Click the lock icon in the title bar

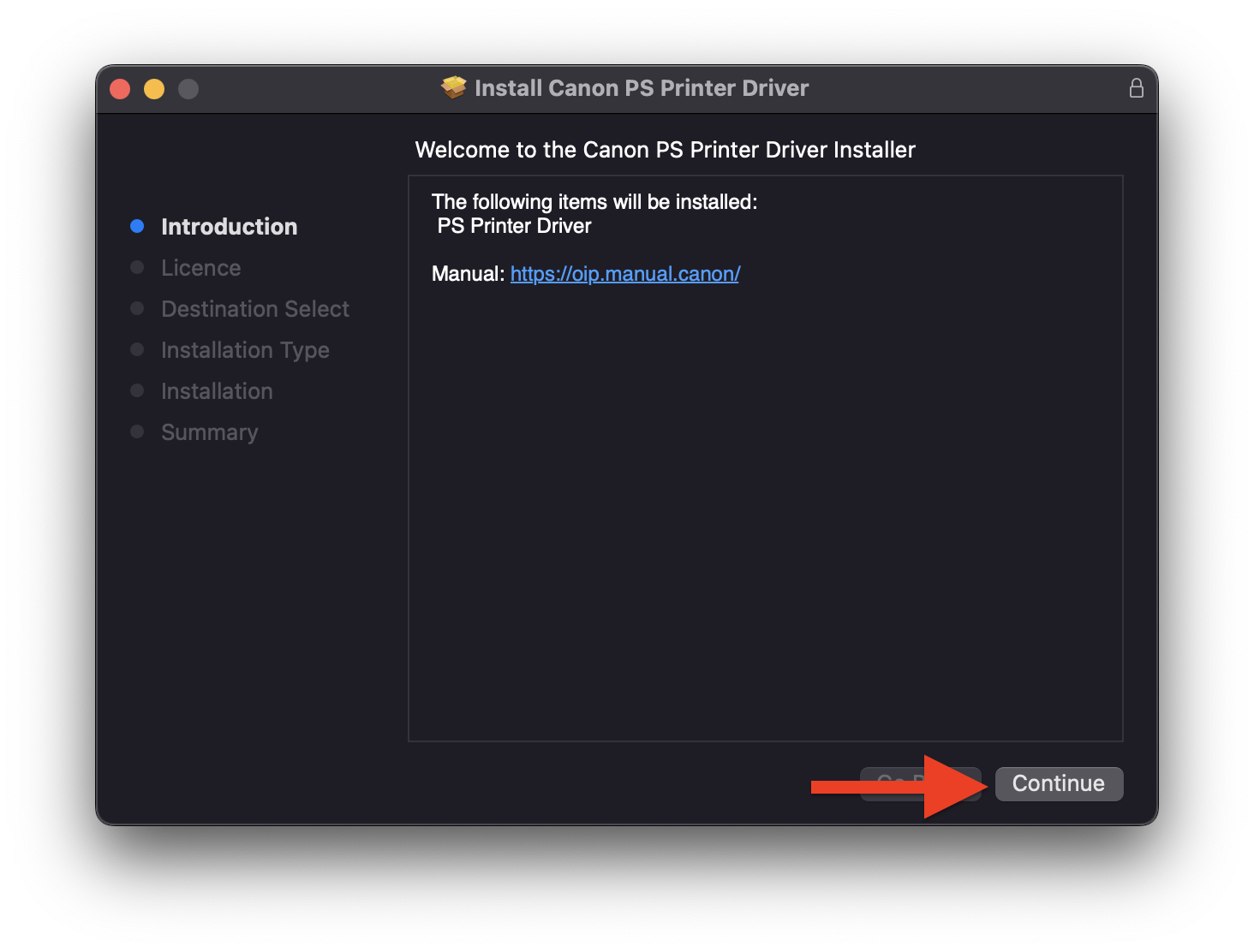[1136, 88]
